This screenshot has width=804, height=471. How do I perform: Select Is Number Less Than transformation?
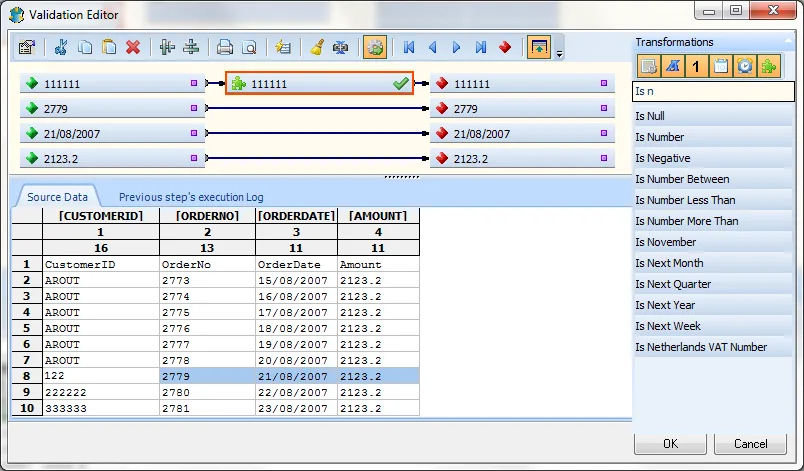tap(713, 200)
